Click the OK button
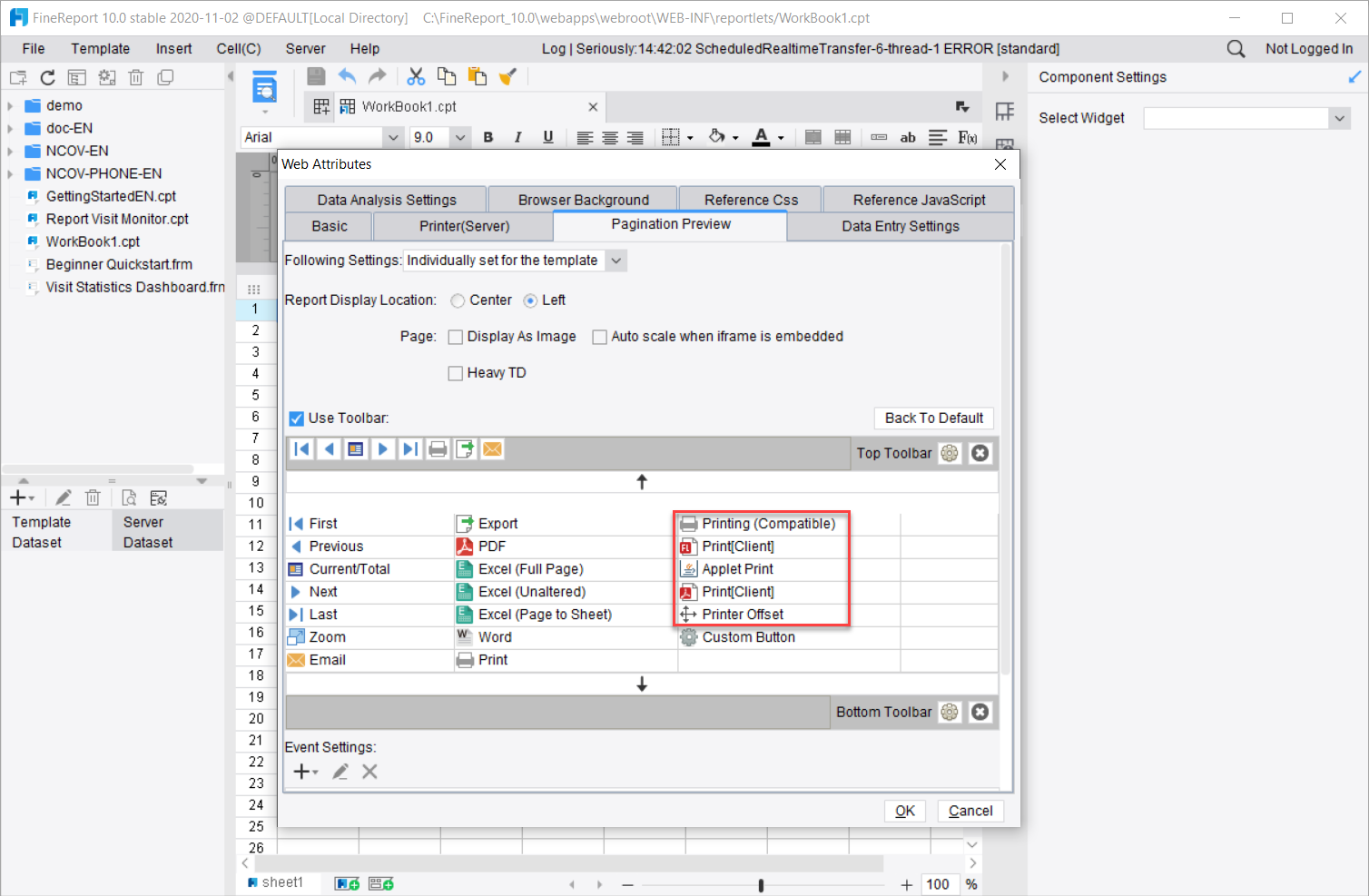 pos(905,811)
